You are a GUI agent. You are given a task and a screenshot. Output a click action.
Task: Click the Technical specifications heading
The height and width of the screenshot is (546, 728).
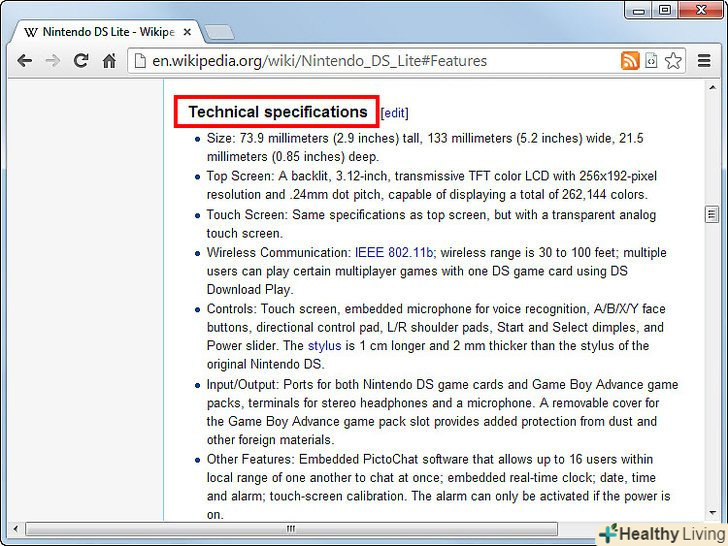278,112
